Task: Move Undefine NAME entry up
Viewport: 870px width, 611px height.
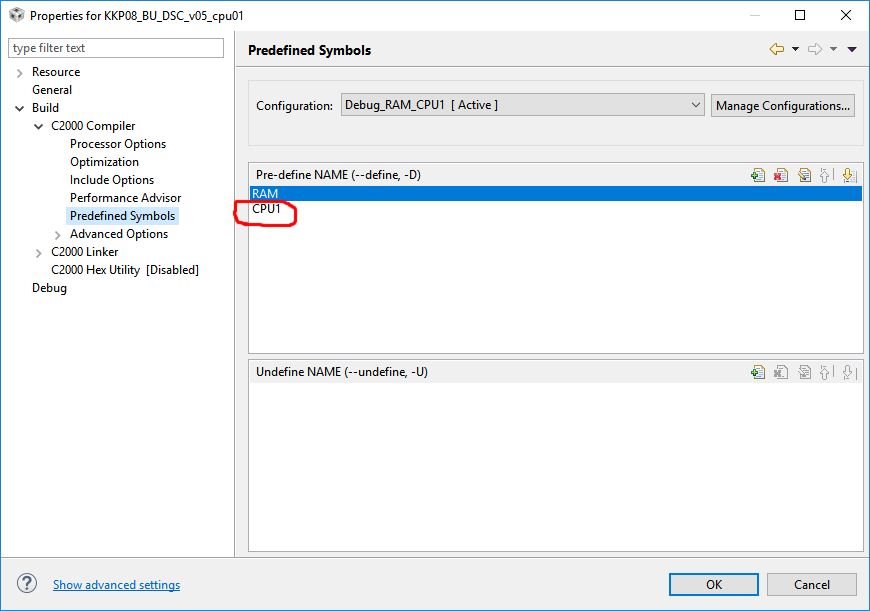Action: tap(826, 372)
